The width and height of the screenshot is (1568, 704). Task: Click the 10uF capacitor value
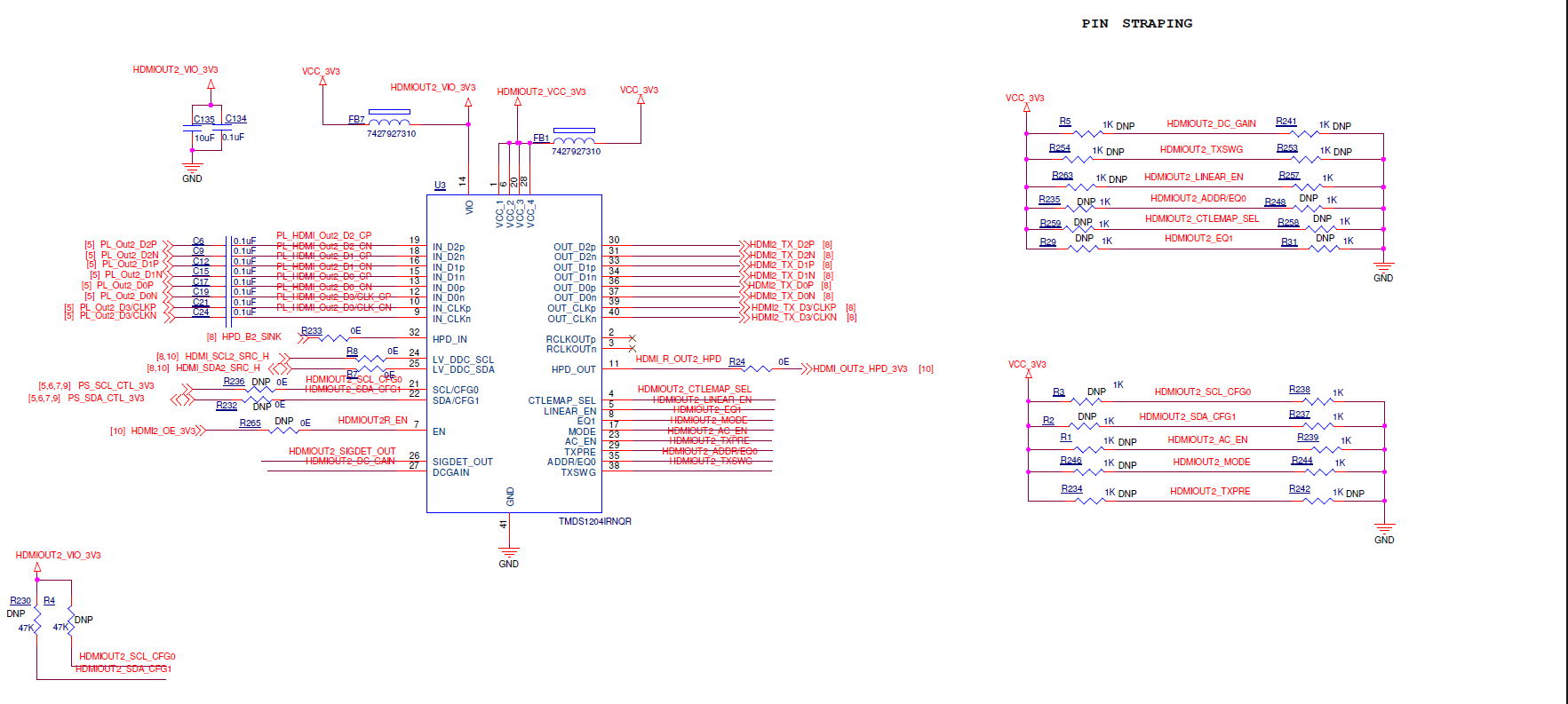pos(204,138)
